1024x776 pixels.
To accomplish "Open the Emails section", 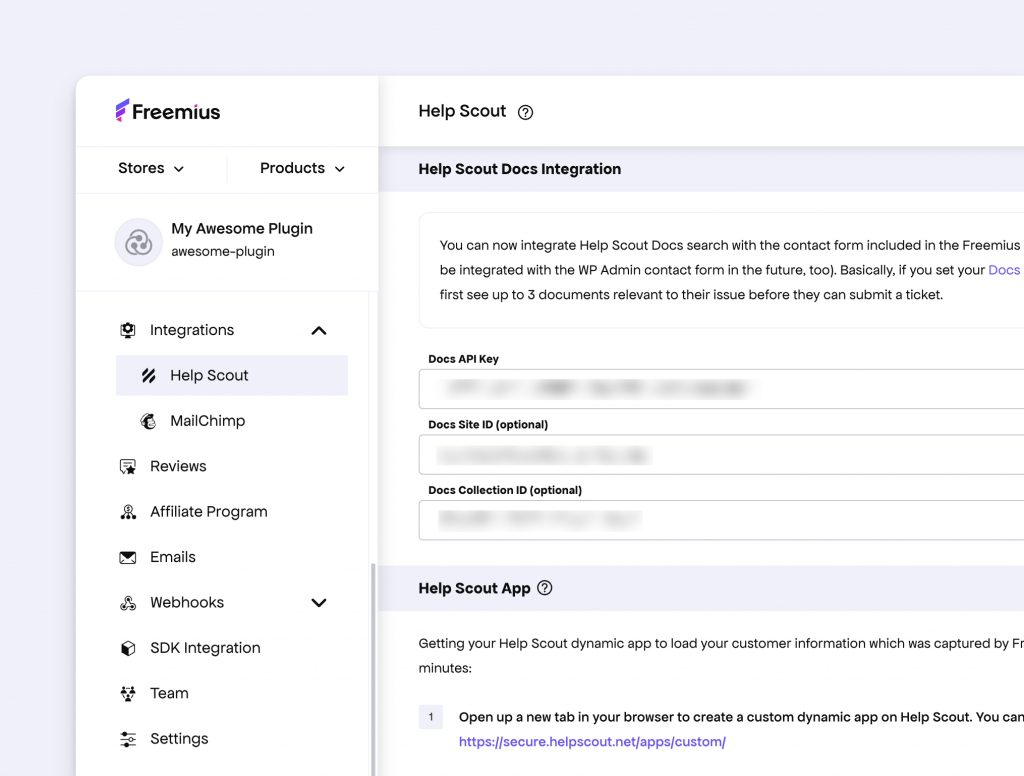I will [x=173, y=557].
